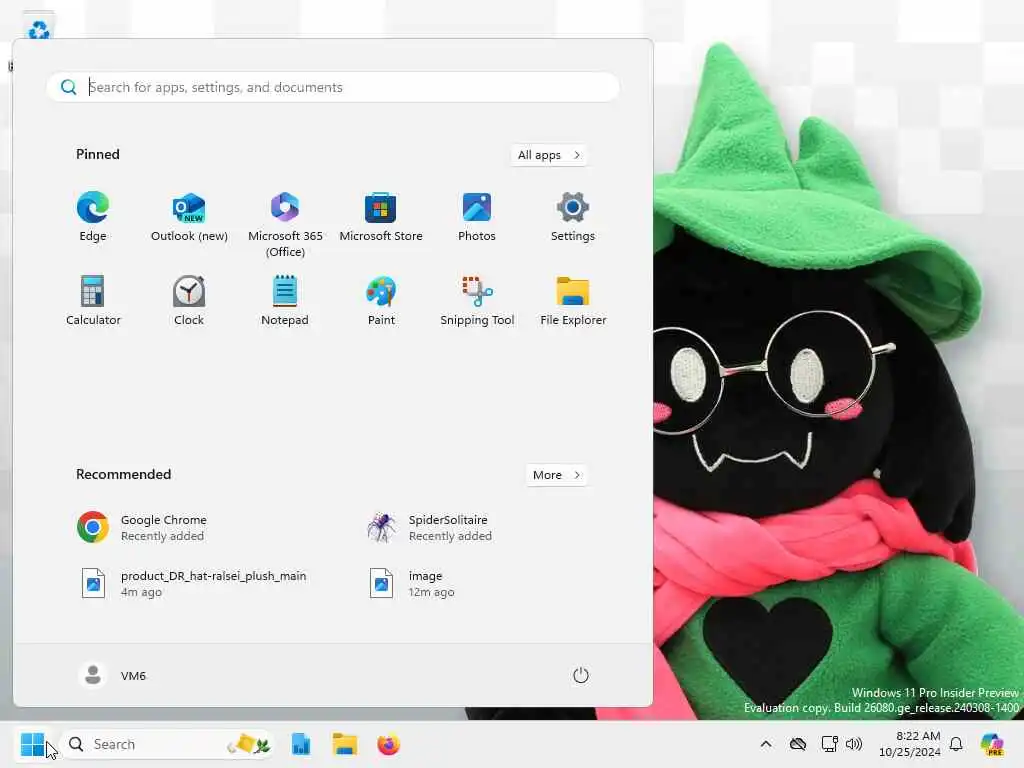Image resolution: width=1024 pixels, height=768 pixels.
Task: Open Notepad from pinned apps
Action: click(285, 301)
